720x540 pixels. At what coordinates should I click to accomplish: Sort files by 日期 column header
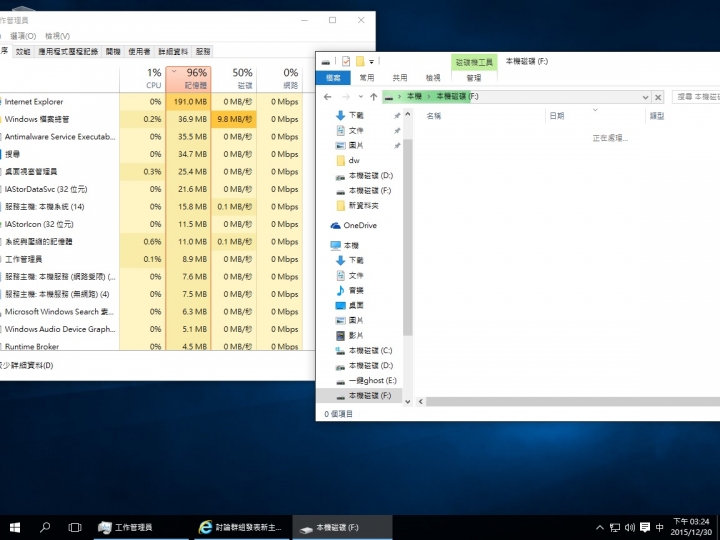point(557,116)
